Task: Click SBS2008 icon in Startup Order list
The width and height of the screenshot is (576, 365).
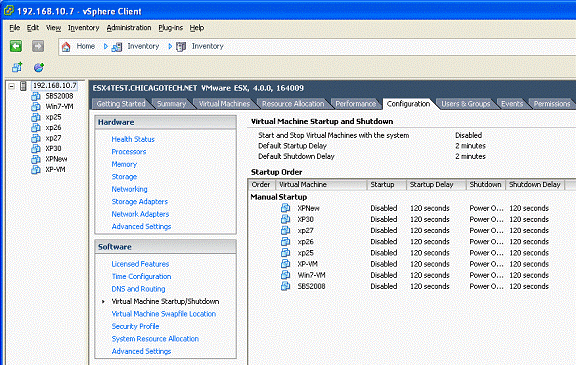Action: 285,286
